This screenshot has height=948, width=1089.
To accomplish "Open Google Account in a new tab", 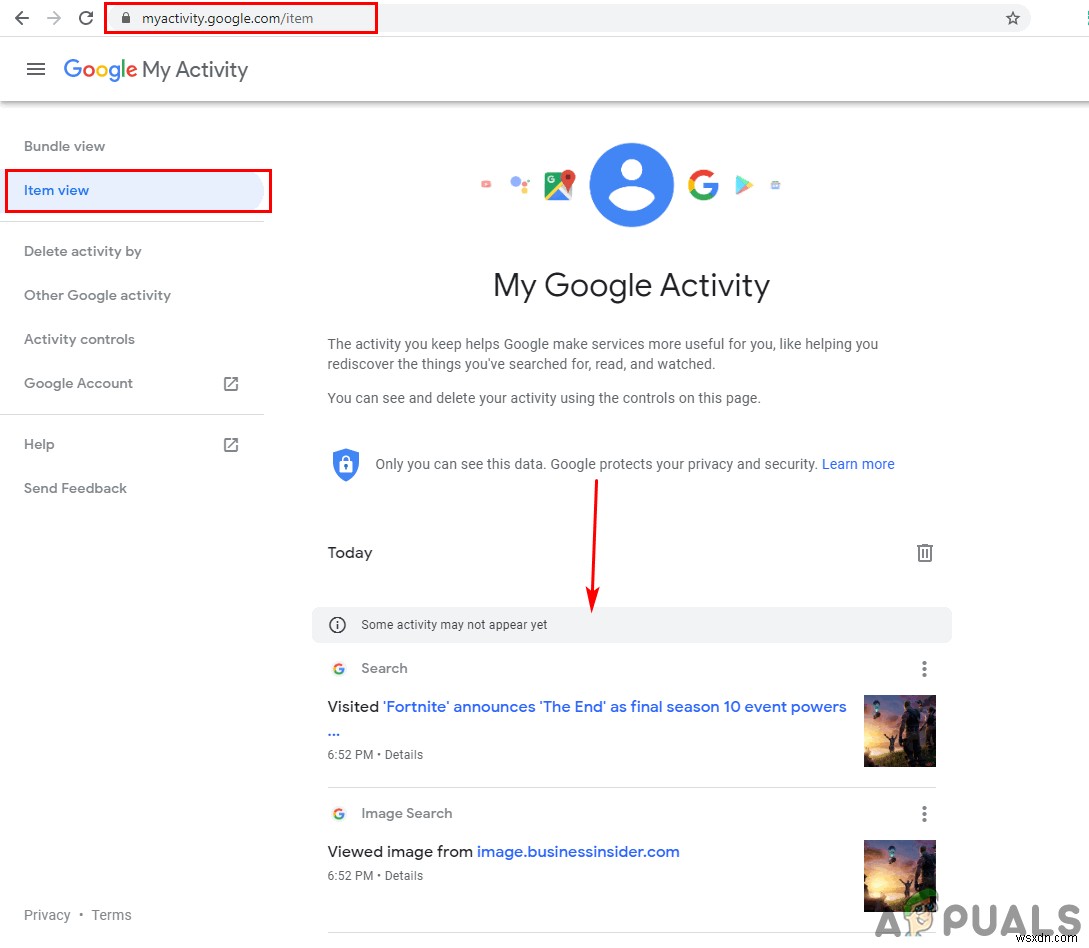I will pos(78,383).
